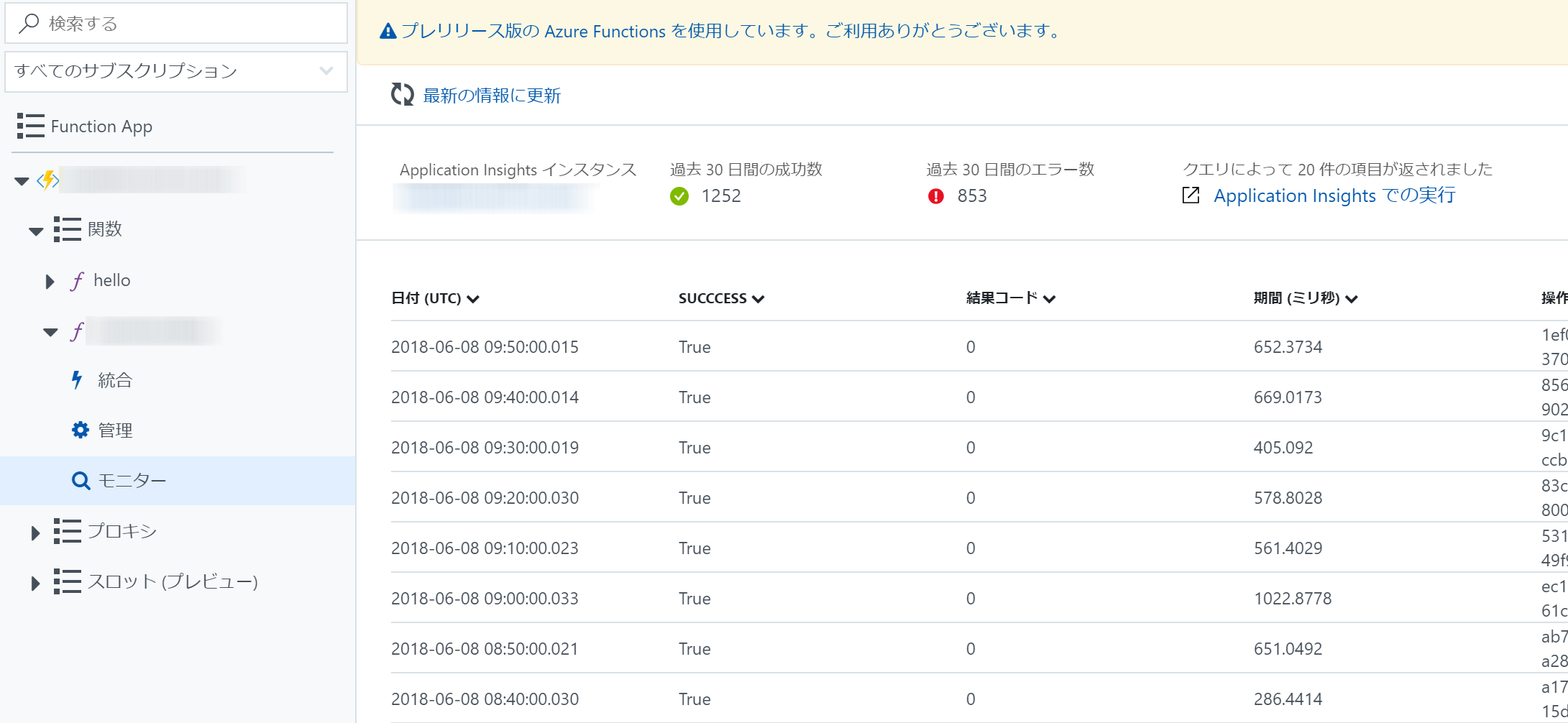Select the 09:10:00.023 log row date
Viewport: 1568px width, 723px height.
coord(485,548)
